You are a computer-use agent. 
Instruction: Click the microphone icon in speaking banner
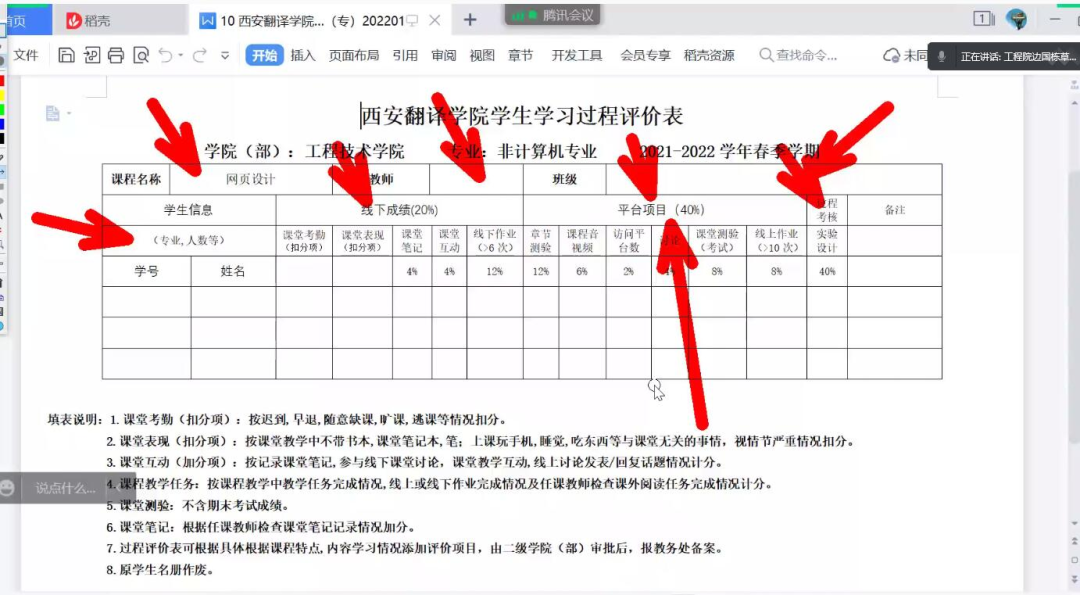click(941, 57)
